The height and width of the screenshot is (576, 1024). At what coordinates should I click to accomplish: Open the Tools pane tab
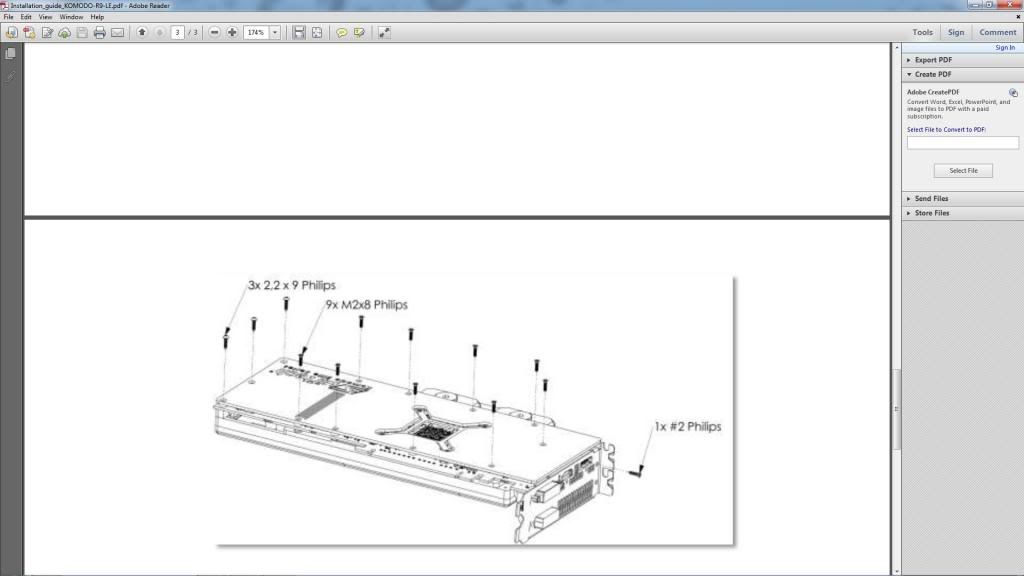coord(922,32)
